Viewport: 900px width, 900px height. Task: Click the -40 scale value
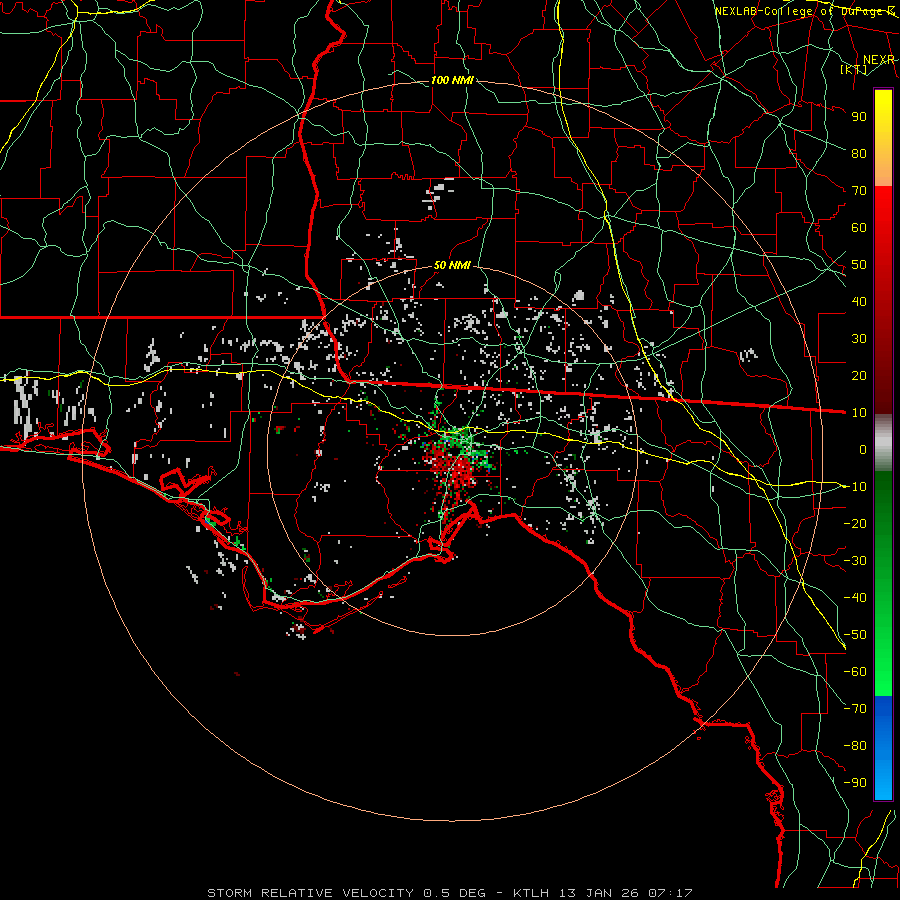click(x=855, y=598)
